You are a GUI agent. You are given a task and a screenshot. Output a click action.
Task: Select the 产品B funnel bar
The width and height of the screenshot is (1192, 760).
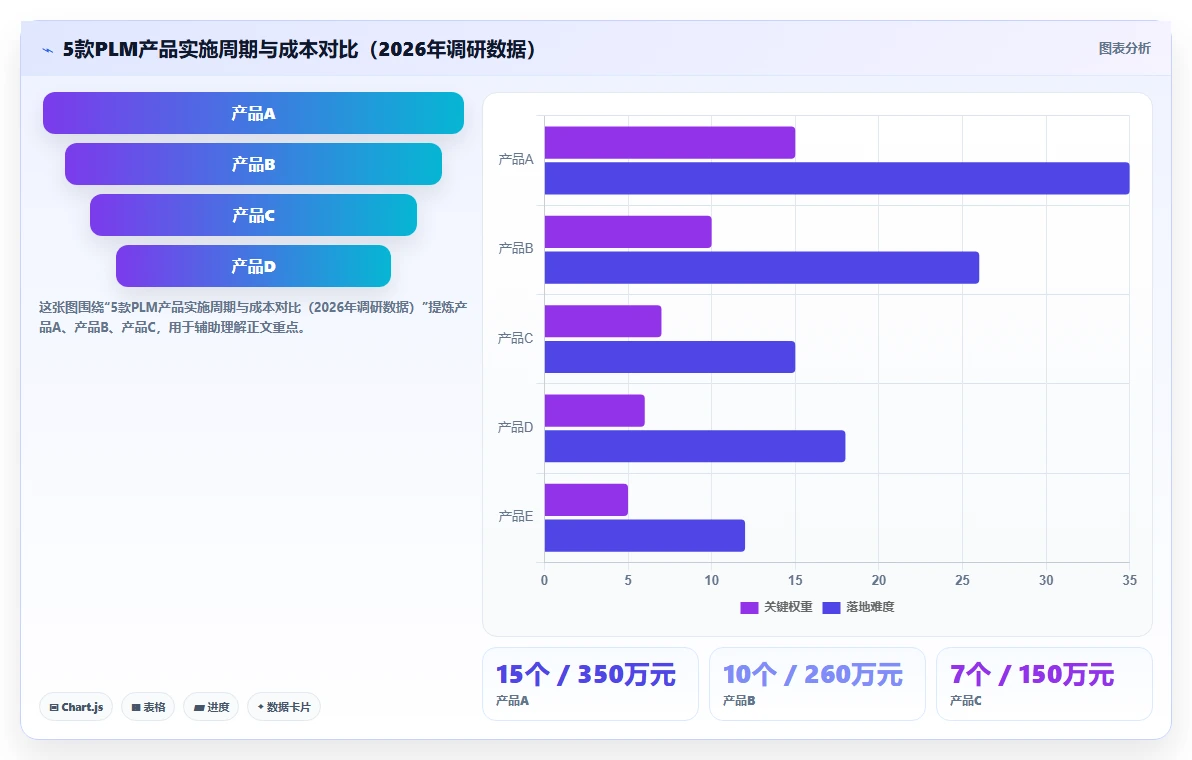coord(253,164)
